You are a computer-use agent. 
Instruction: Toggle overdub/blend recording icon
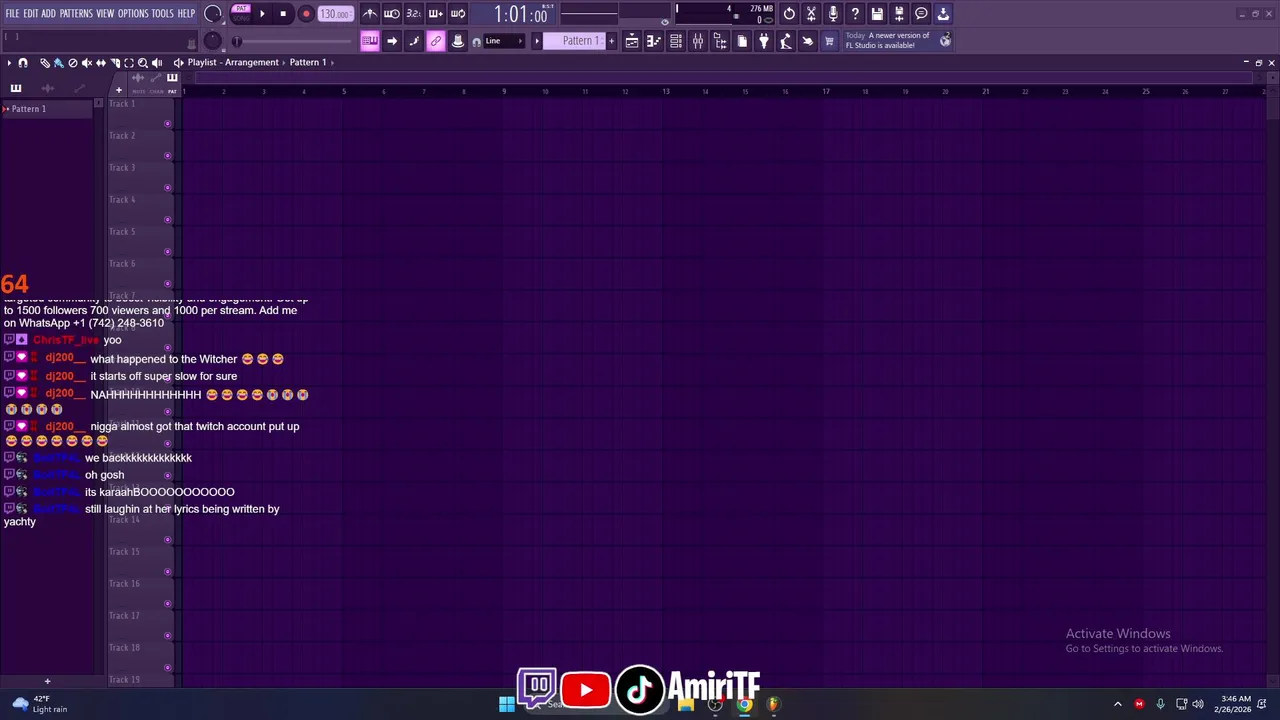click(x=436, y=14)
